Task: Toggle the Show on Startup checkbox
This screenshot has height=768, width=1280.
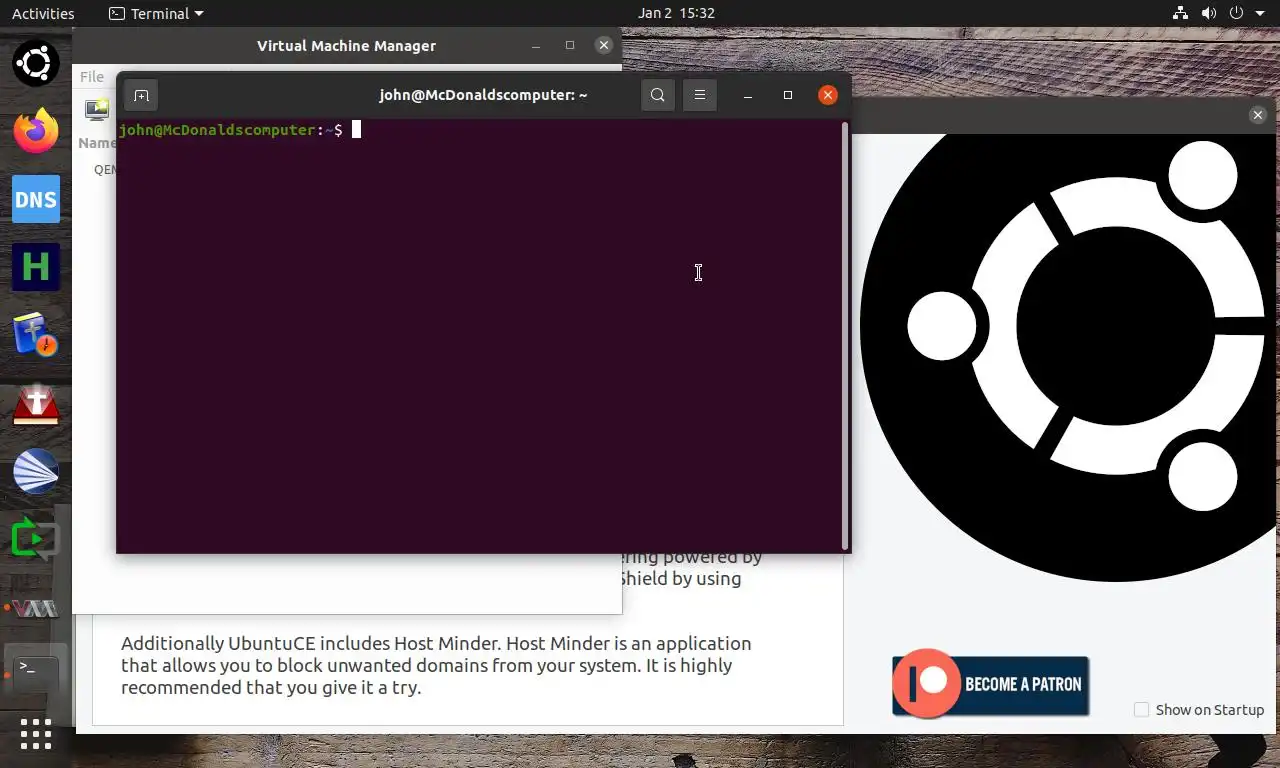Action: point(1141,710)
